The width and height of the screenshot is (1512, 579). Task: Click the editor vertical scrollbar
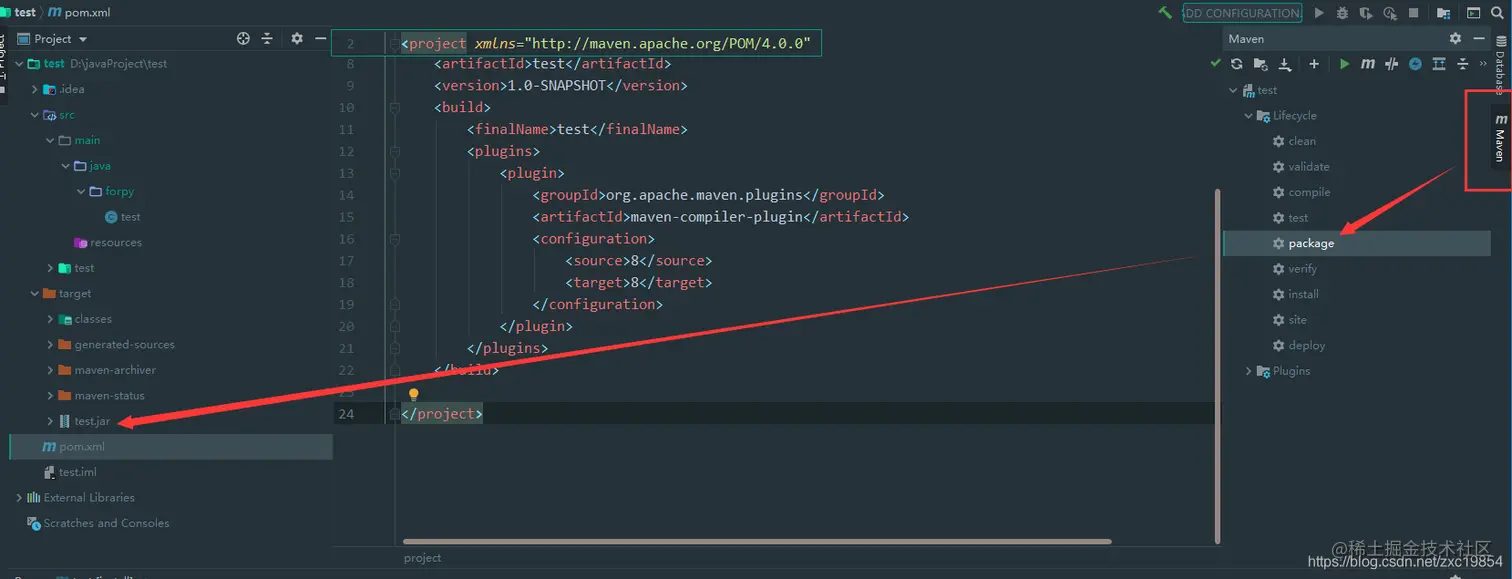pos(1217,365)
